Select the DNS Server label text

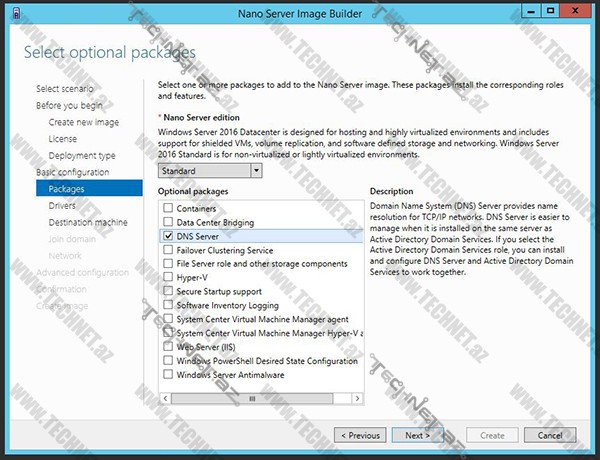(197, 237)
